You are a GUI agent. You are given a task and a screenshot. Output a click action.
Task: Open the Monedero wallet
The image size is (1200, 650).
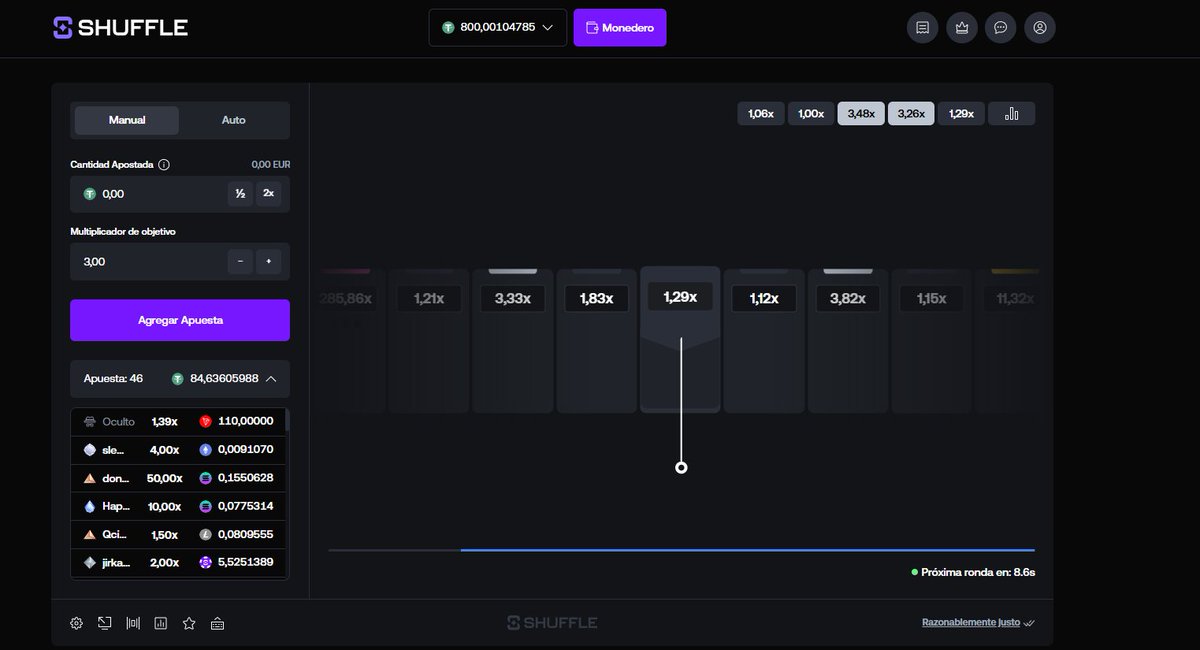[620, 28]
